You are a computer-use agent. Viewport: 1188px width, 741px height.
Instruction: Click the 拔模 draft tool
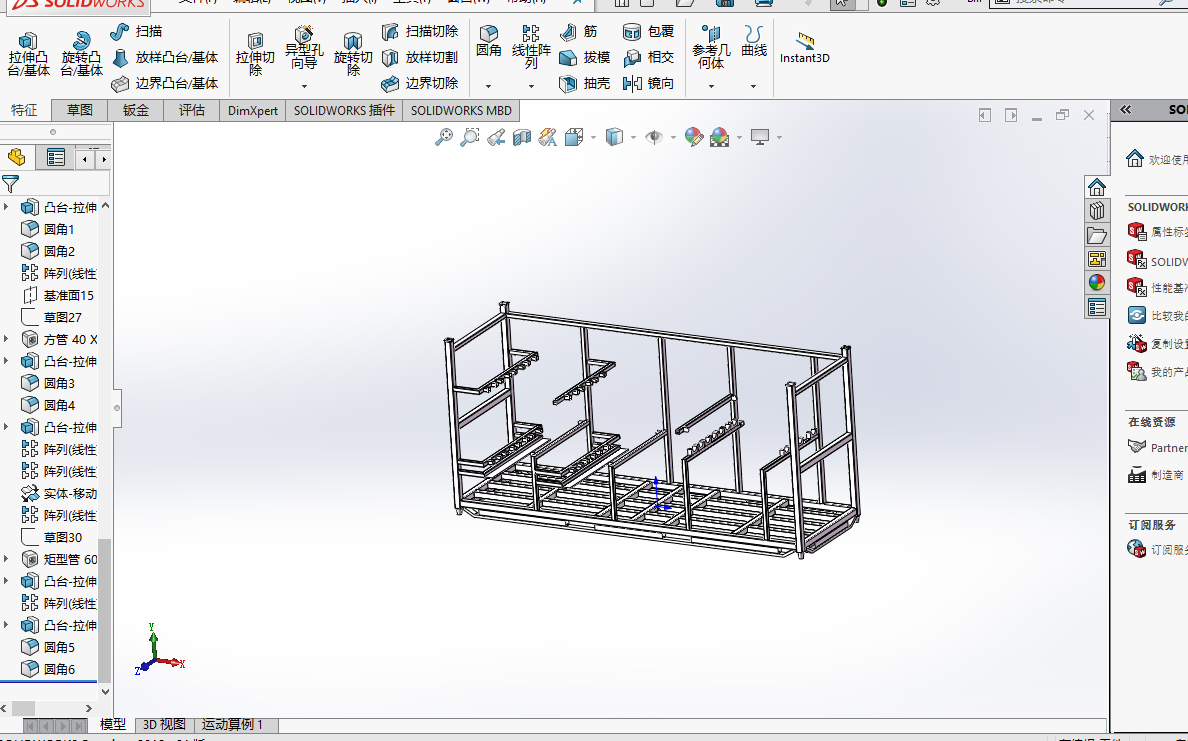pyautogui.click(x=584, y=58)
